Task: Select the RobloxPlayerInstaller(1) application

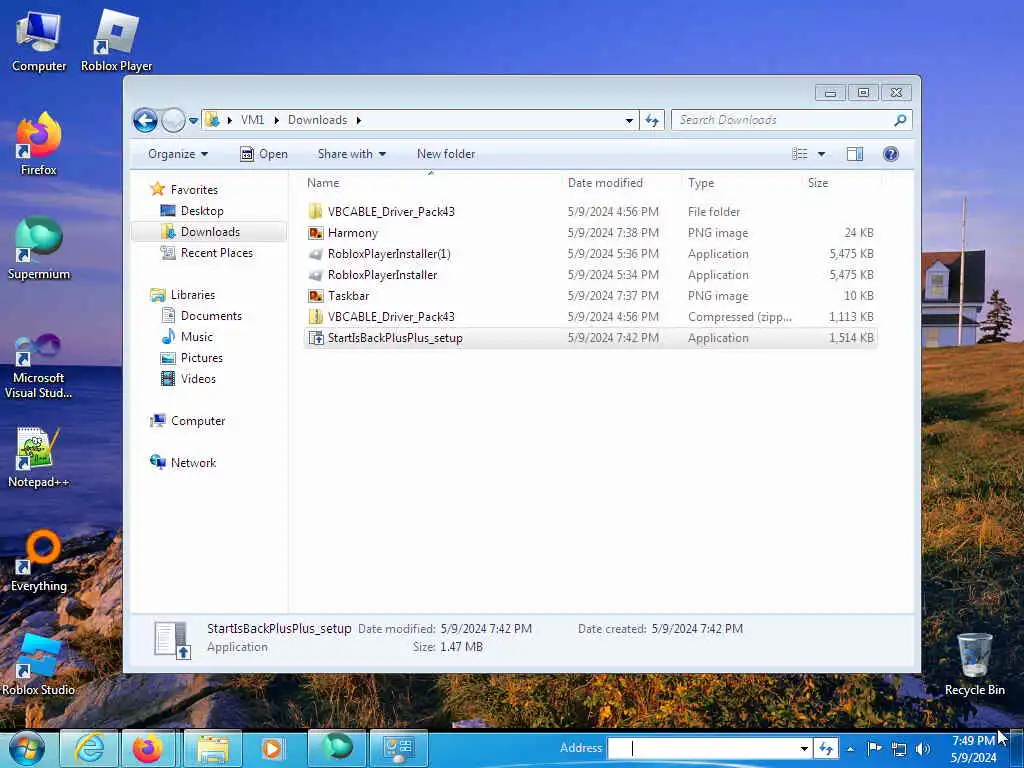Action: point(590,253)
